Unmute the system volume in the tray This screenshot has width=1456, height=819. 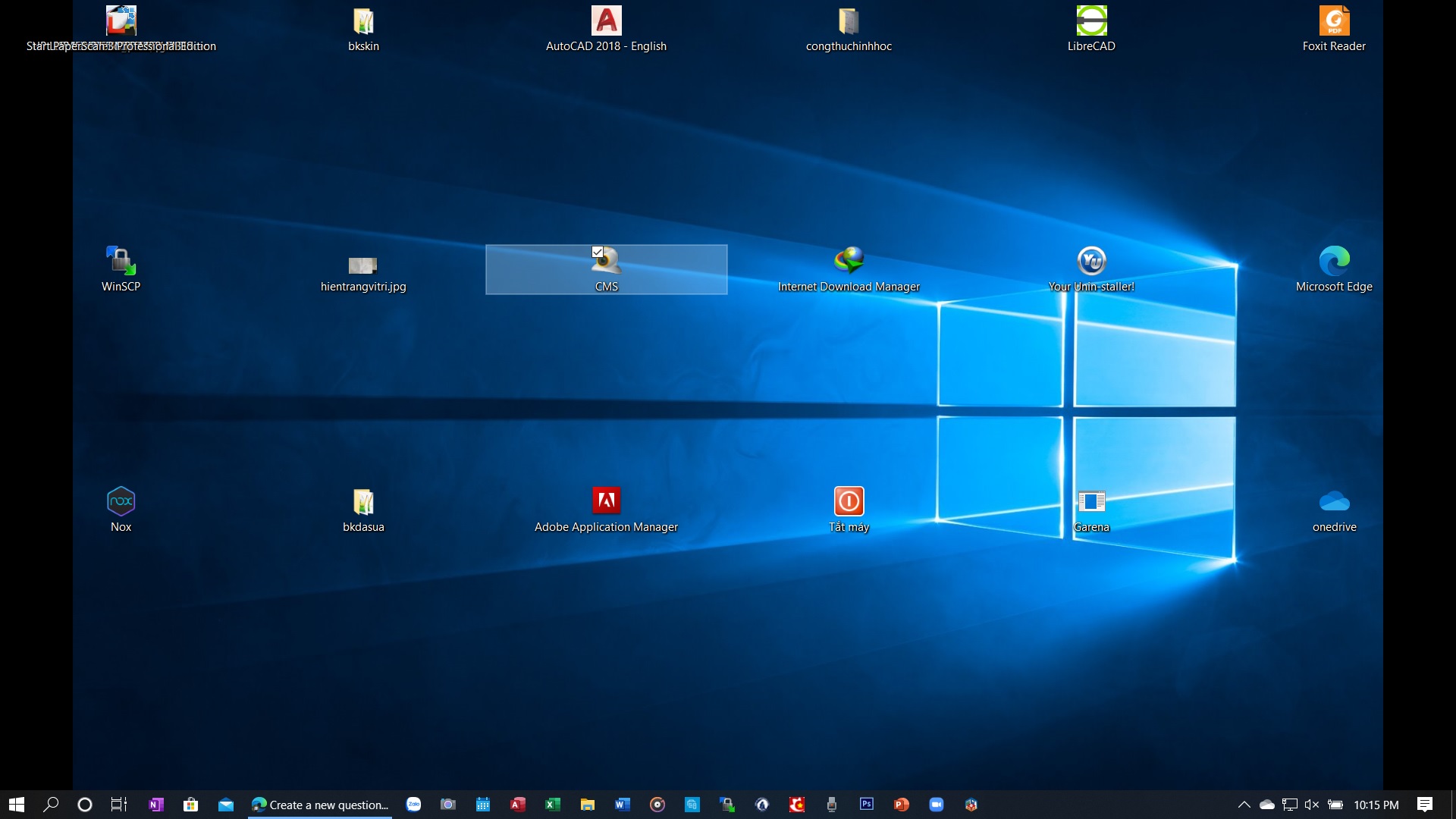1311,805
